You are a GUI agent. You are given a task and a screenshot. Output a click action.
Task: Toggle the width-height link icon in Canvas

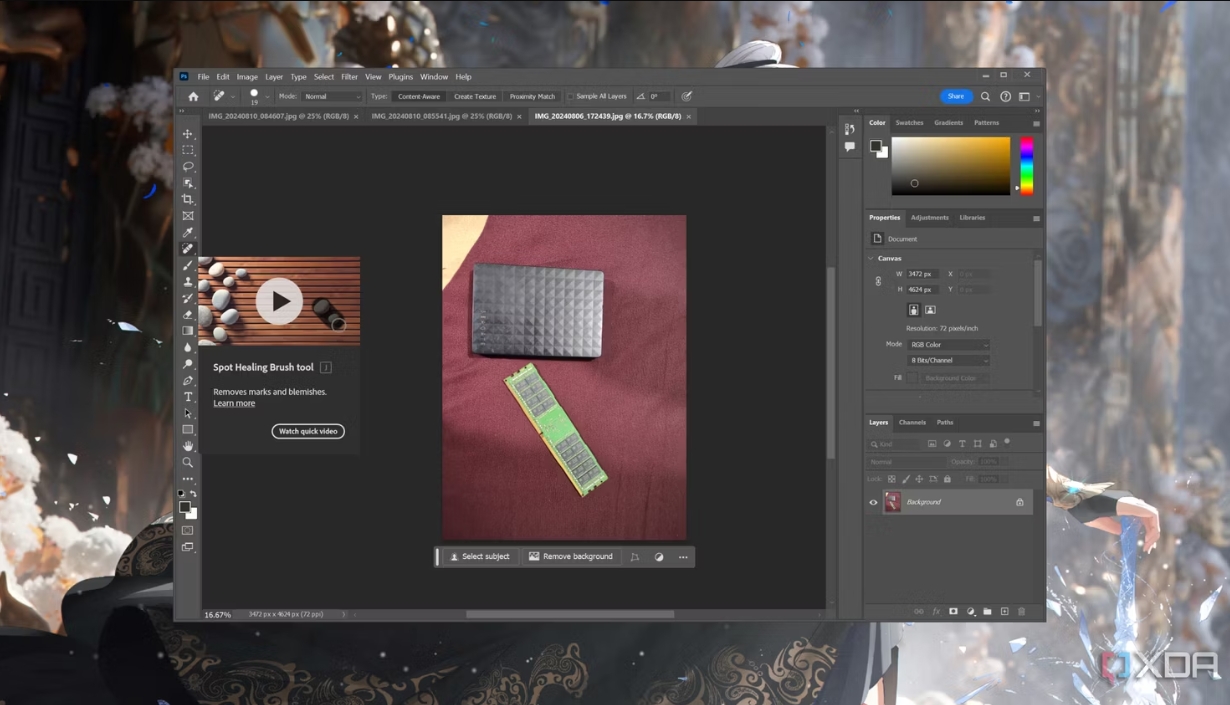pos(878,282)
